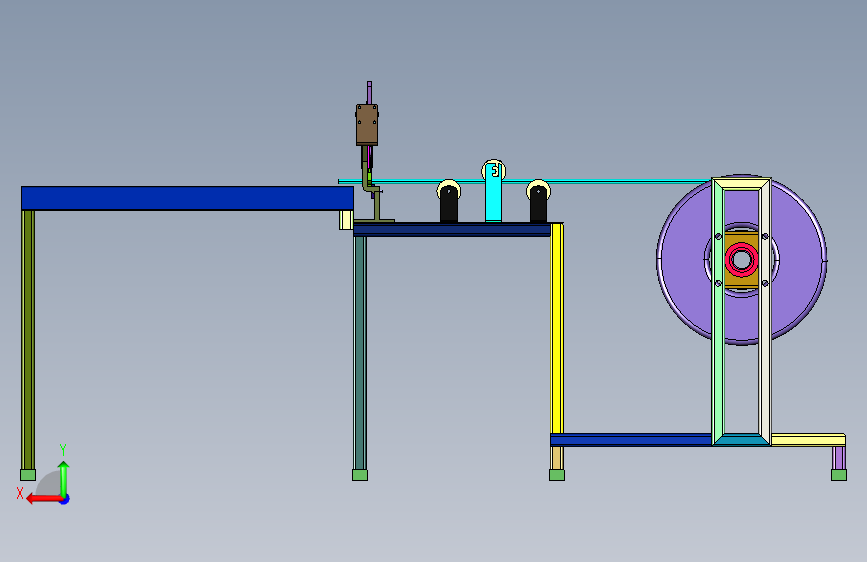
Task: Select the short purple leg of the spool stand
Action: pyautogui.click(x=839, y=458)
